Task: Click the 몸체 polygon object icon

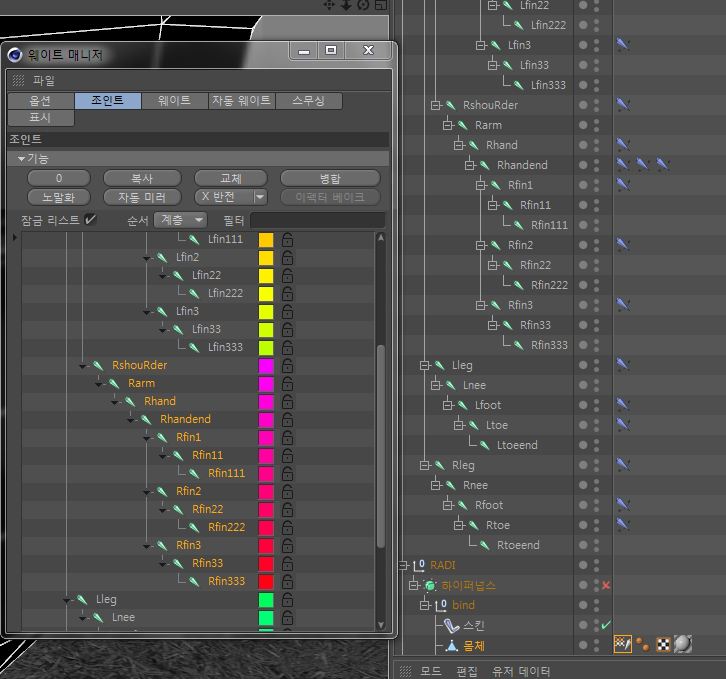Action: pos(451,645)
